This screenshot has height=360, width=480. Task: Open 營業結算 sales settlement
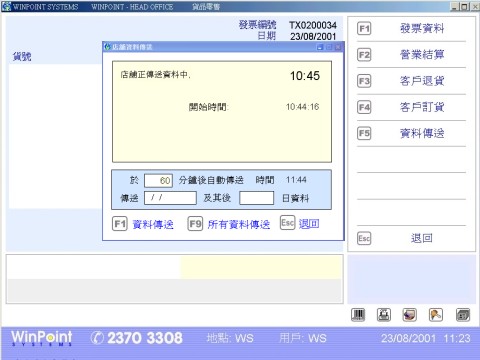click(422, 55)
